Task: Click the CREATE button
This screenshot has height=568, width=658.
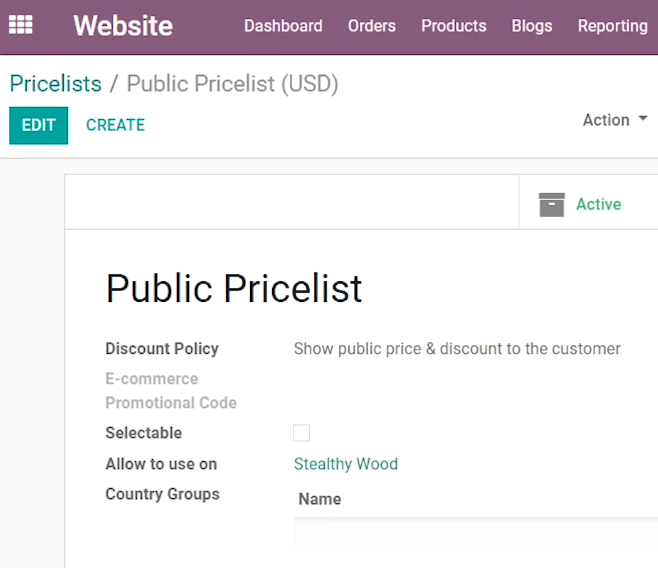Action: [x=115, y=125]
